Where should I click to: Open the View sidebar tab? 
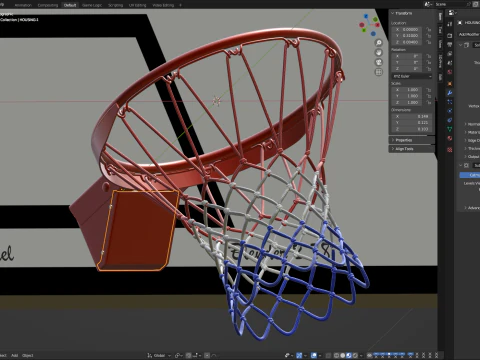(x=440, y=44)
